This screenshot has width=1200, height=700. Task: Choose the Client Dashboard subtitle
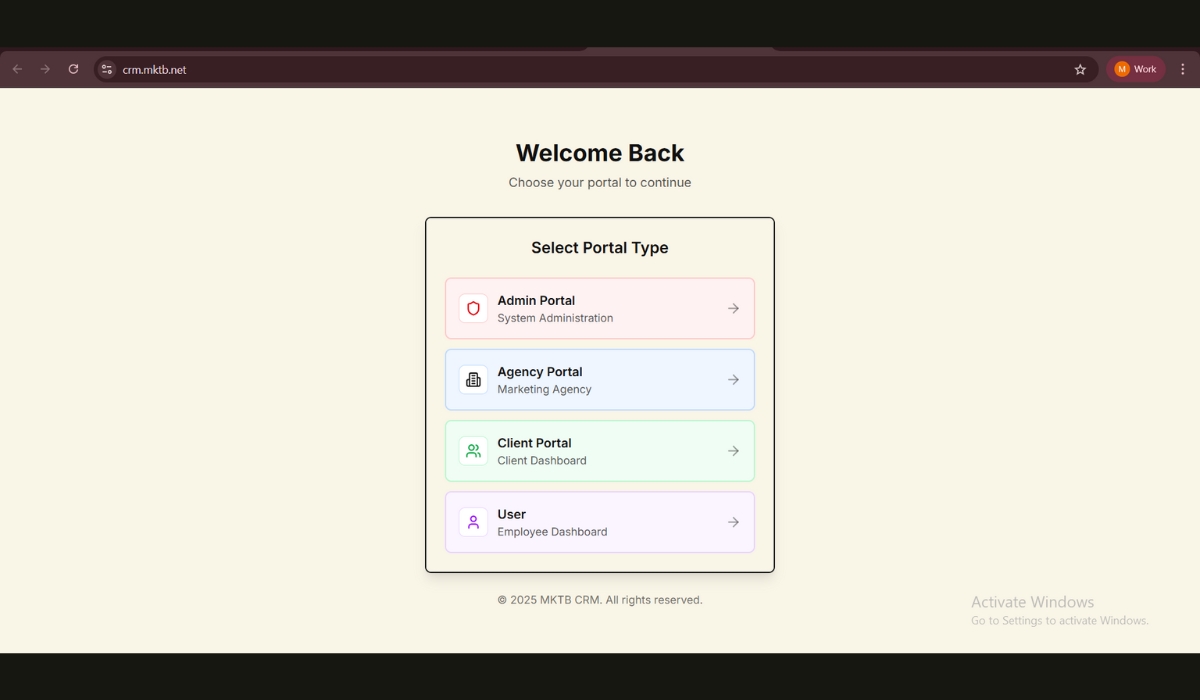tap(541, 461)
